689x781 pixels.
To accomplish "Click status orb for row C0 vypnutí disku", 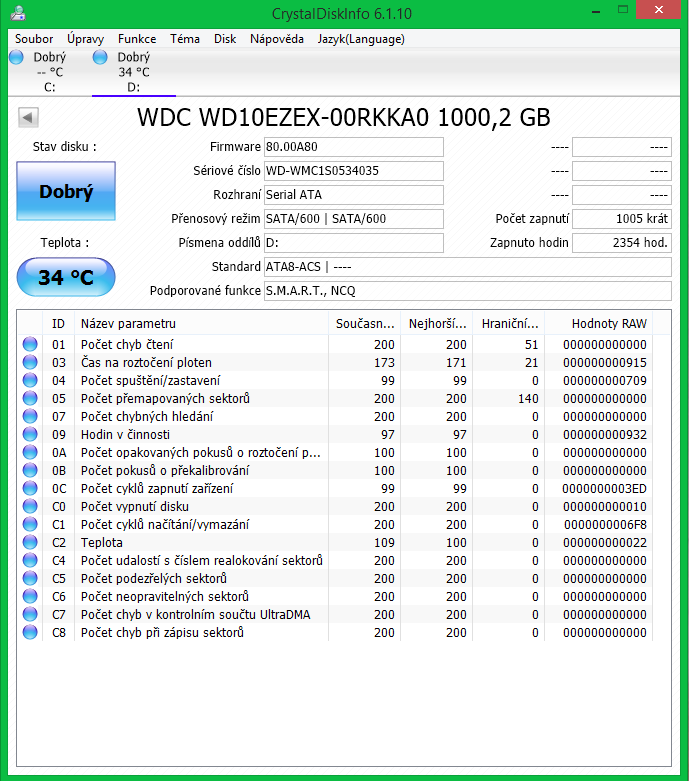I will point(30,506).
